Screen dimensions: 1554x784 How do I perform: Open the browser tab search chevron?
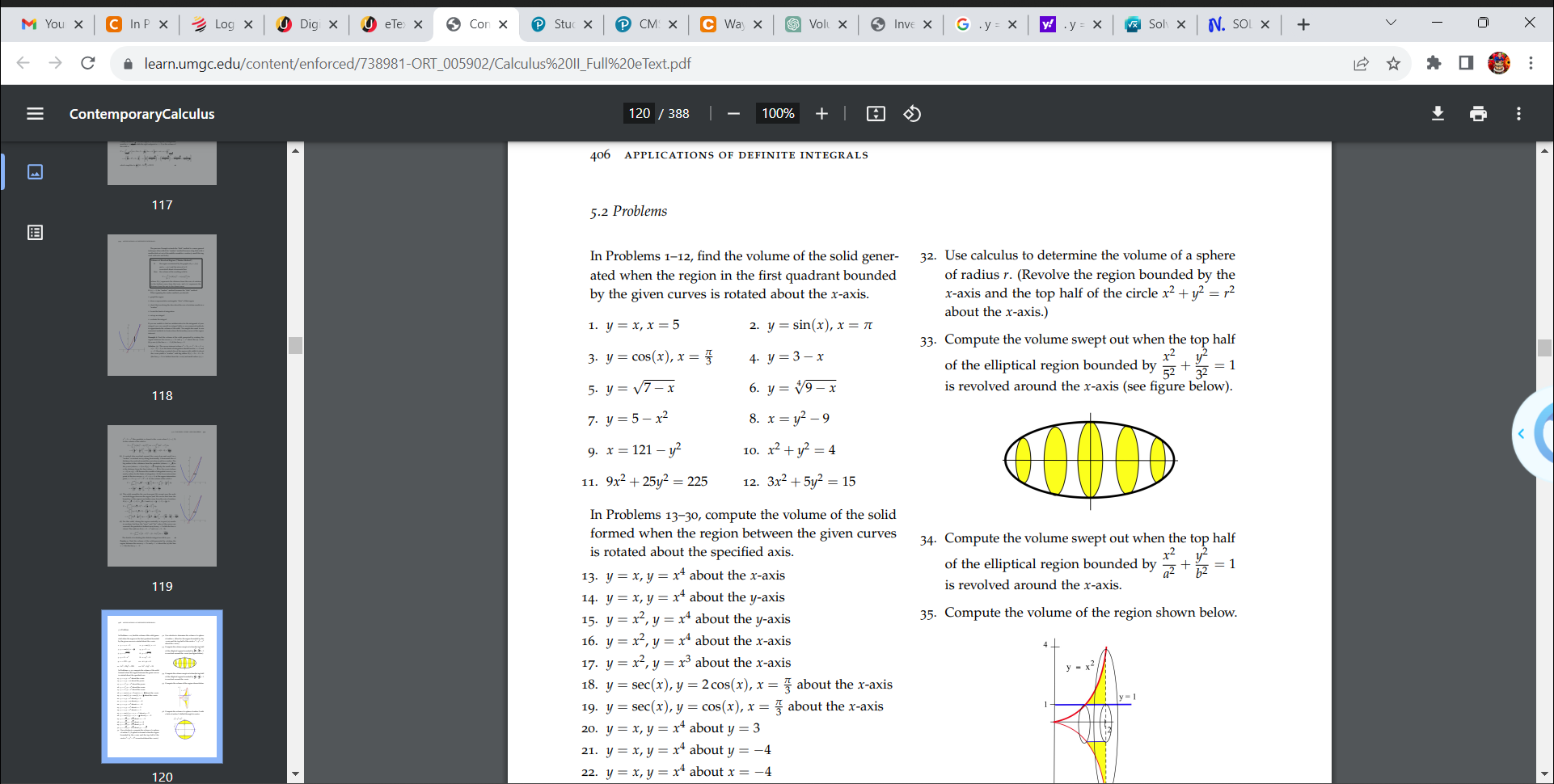1391,23
